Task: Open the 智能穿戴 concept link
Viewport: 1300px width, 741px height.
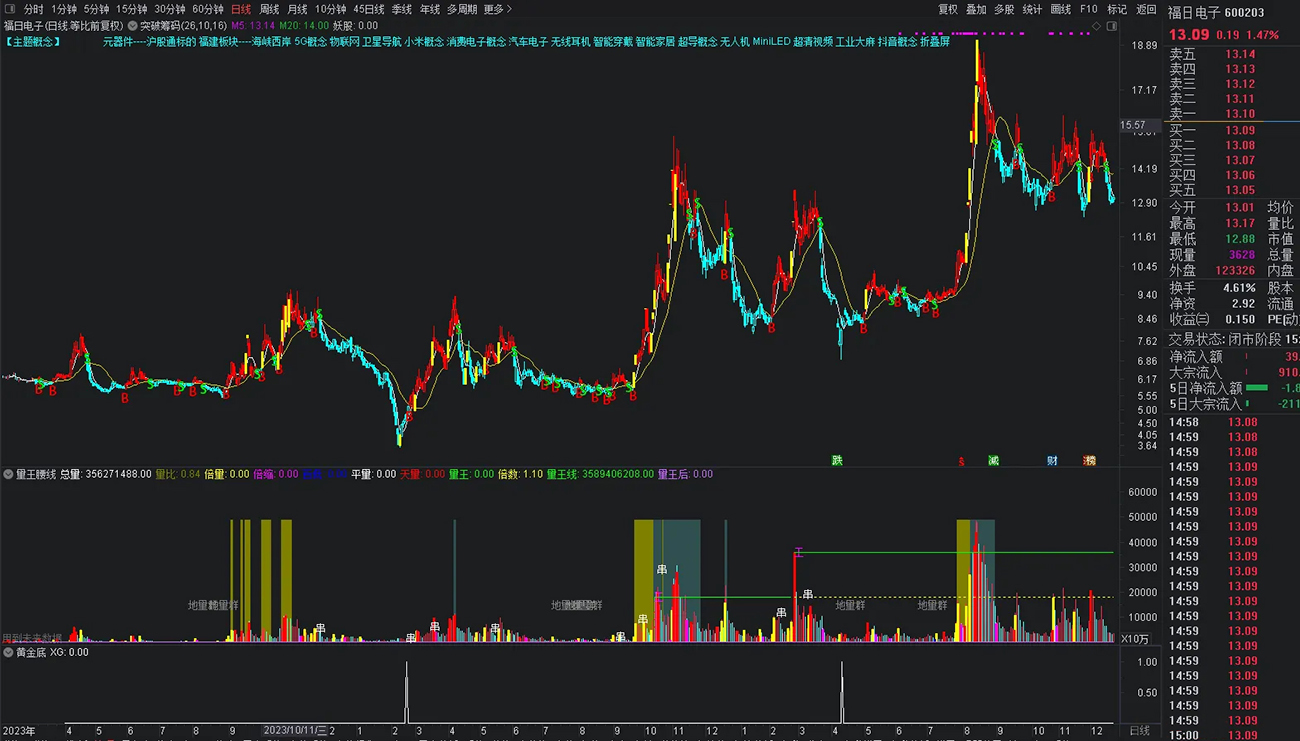Action: click(612, 42)
